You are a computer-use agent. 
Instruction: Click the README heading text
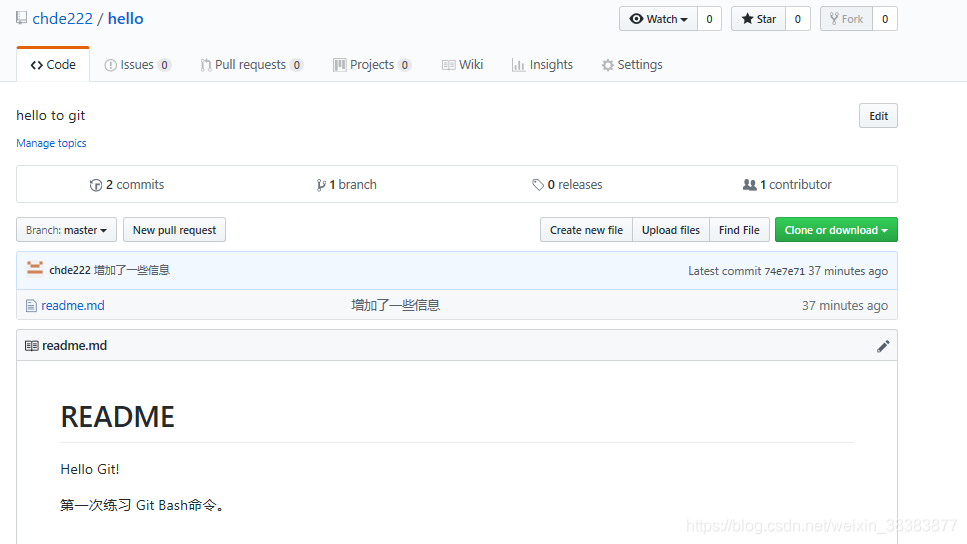(118, 417)
